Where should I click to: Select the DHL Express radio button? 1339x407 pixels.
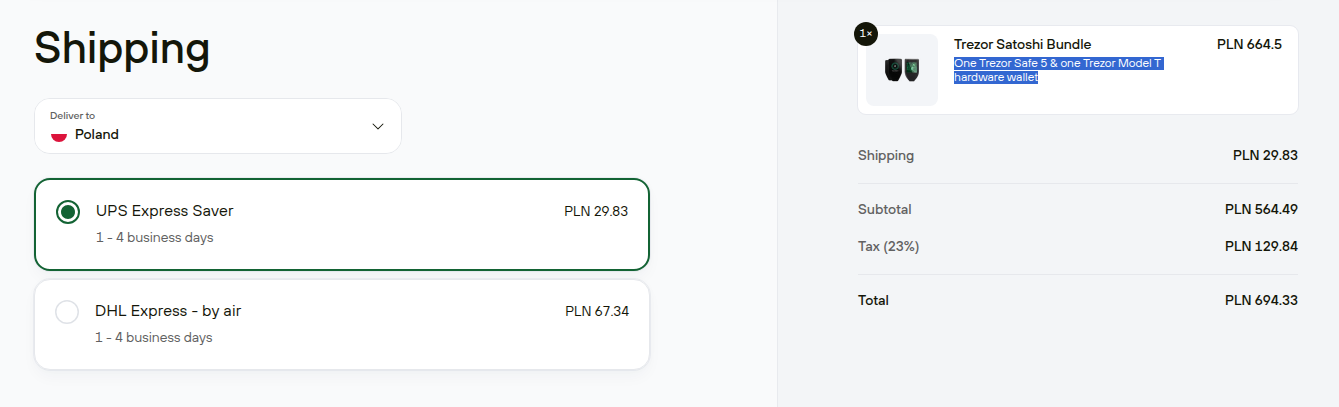click(x=67, y=312)
